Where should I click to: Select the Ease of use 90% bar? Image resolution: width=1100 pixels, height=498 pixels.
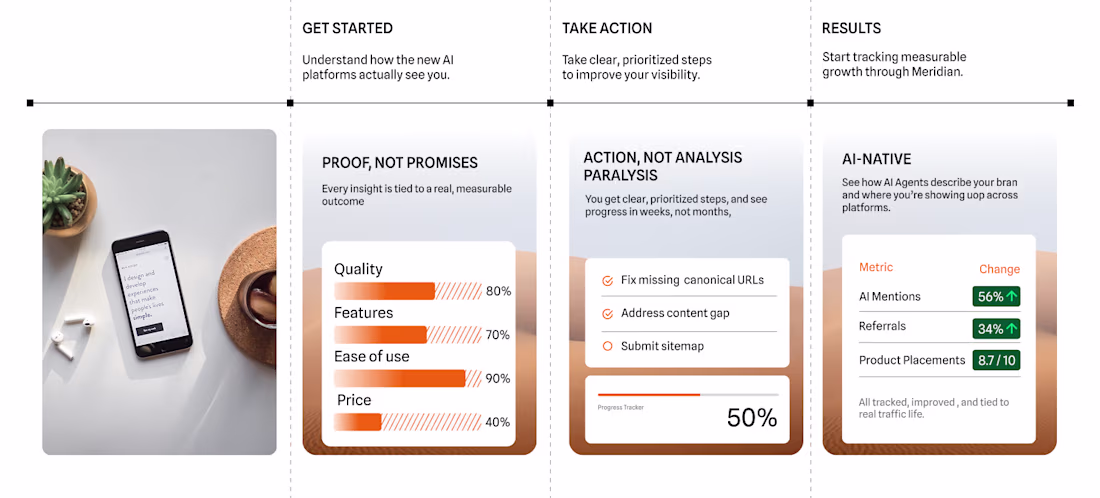click(408, 378)
